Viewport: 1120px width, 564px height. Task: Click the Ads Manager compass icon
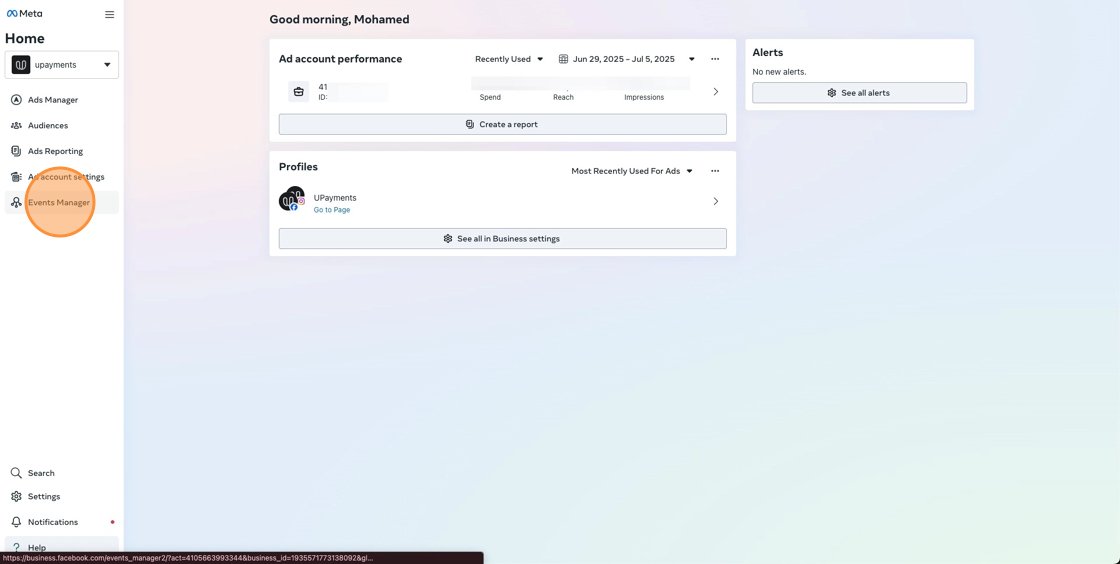tap(16, 100)
